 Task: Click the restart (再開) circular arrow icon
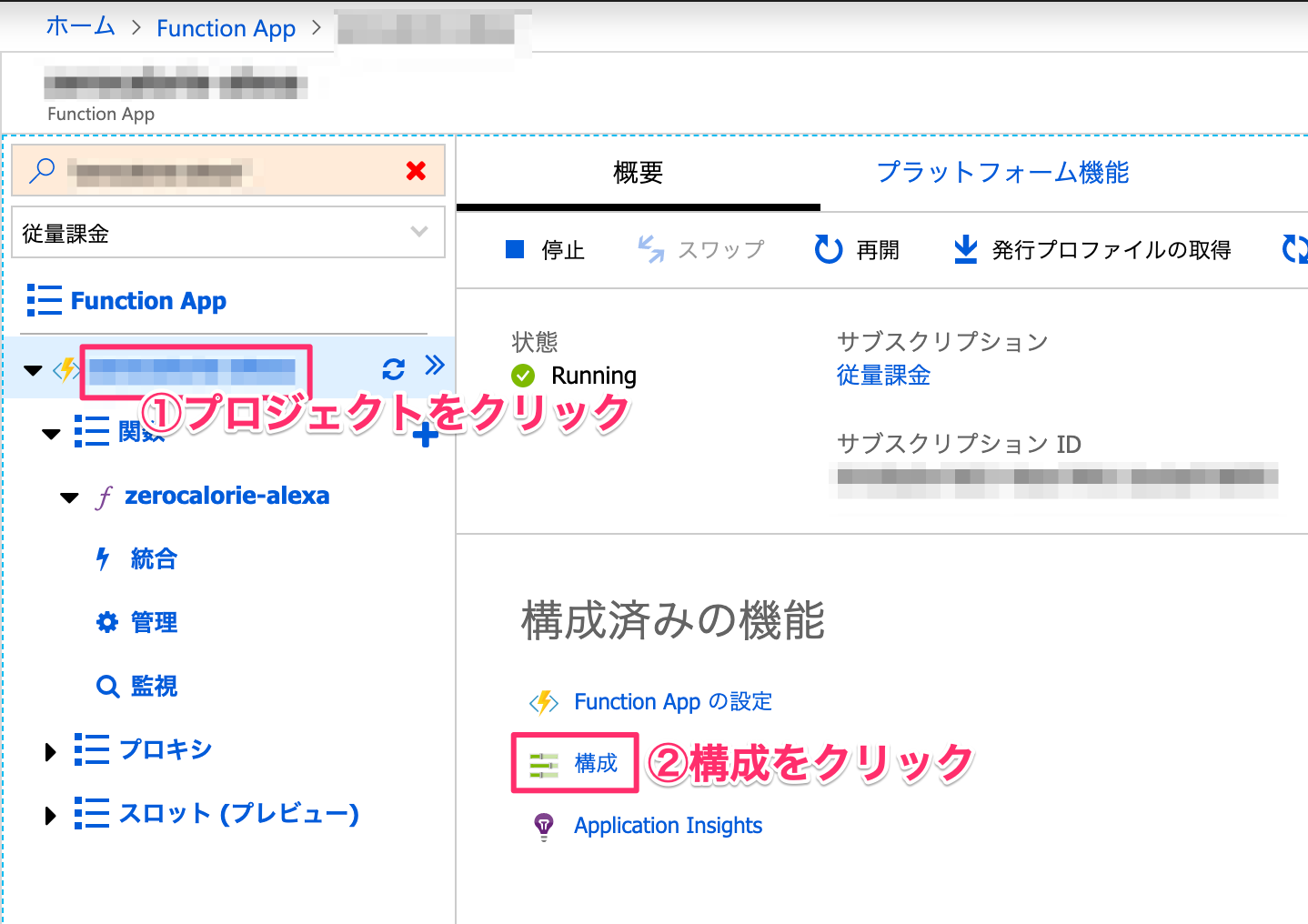point(828,249)
